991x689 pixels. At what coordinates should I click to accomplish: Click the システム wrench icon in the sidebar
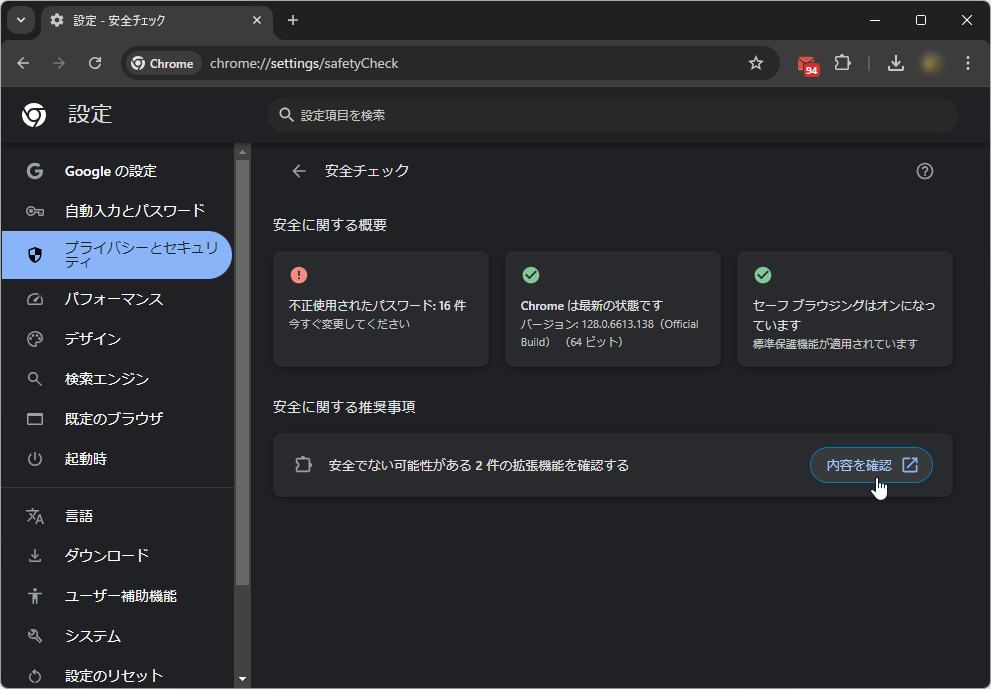[x=35, y=635]
